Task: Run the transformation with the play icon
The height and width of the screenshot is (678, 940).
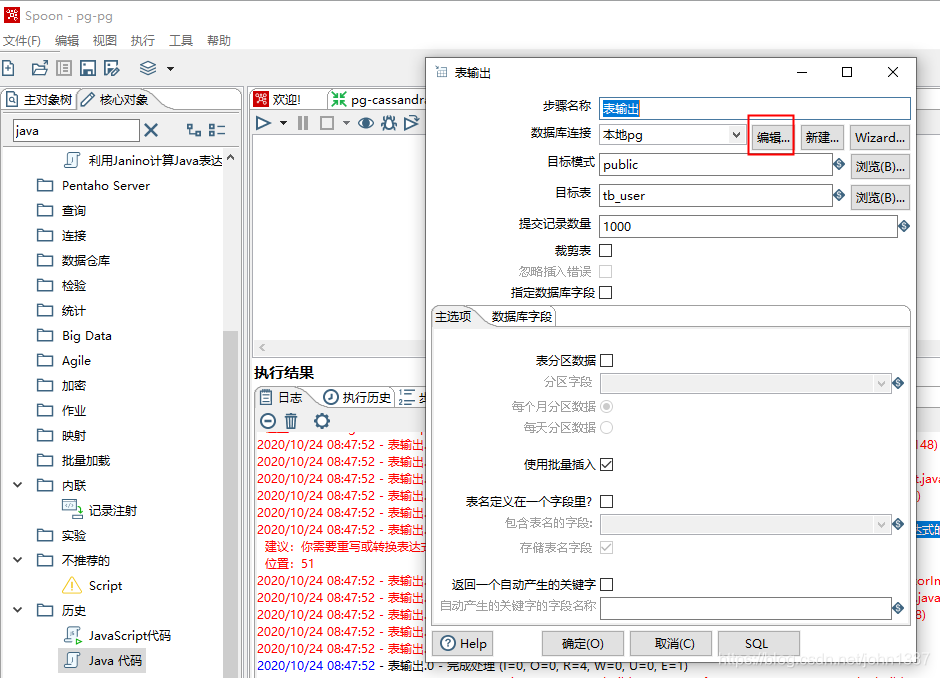Action: pyautogui.click(x=263, y=123)
